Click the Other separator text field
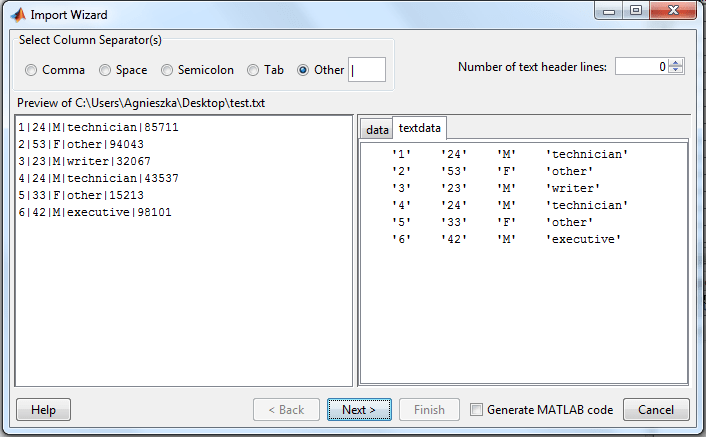This screenshot has width=706, height=437. [367, 70]
